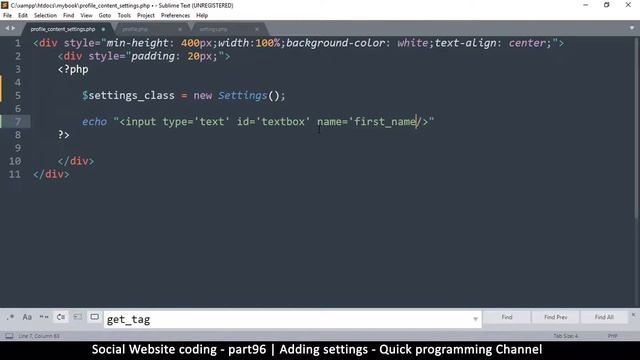640x360 pixels.
Task: Open the File menu
Action: click(8, 16)
